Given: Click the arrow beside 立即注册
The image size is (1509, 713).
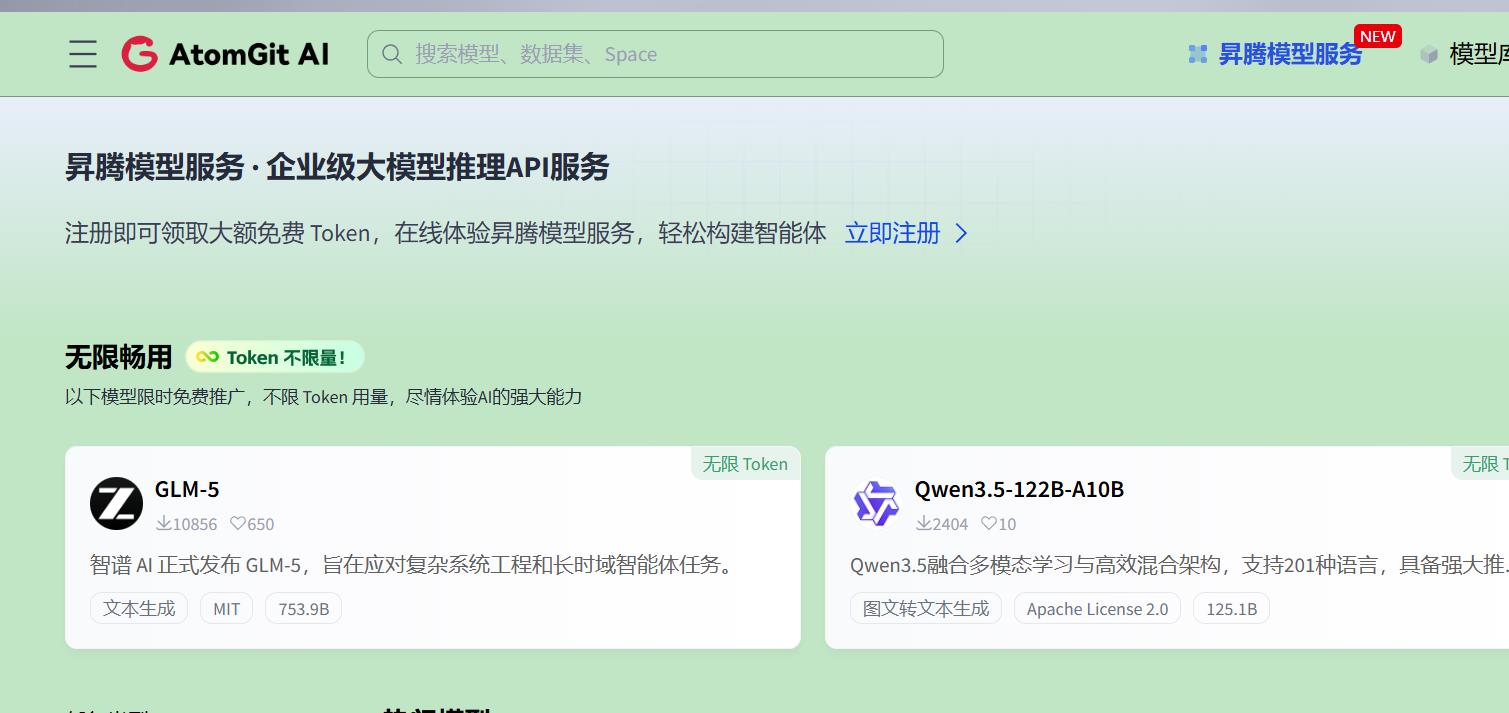Looking at the screenshot, I should point(961,233).
